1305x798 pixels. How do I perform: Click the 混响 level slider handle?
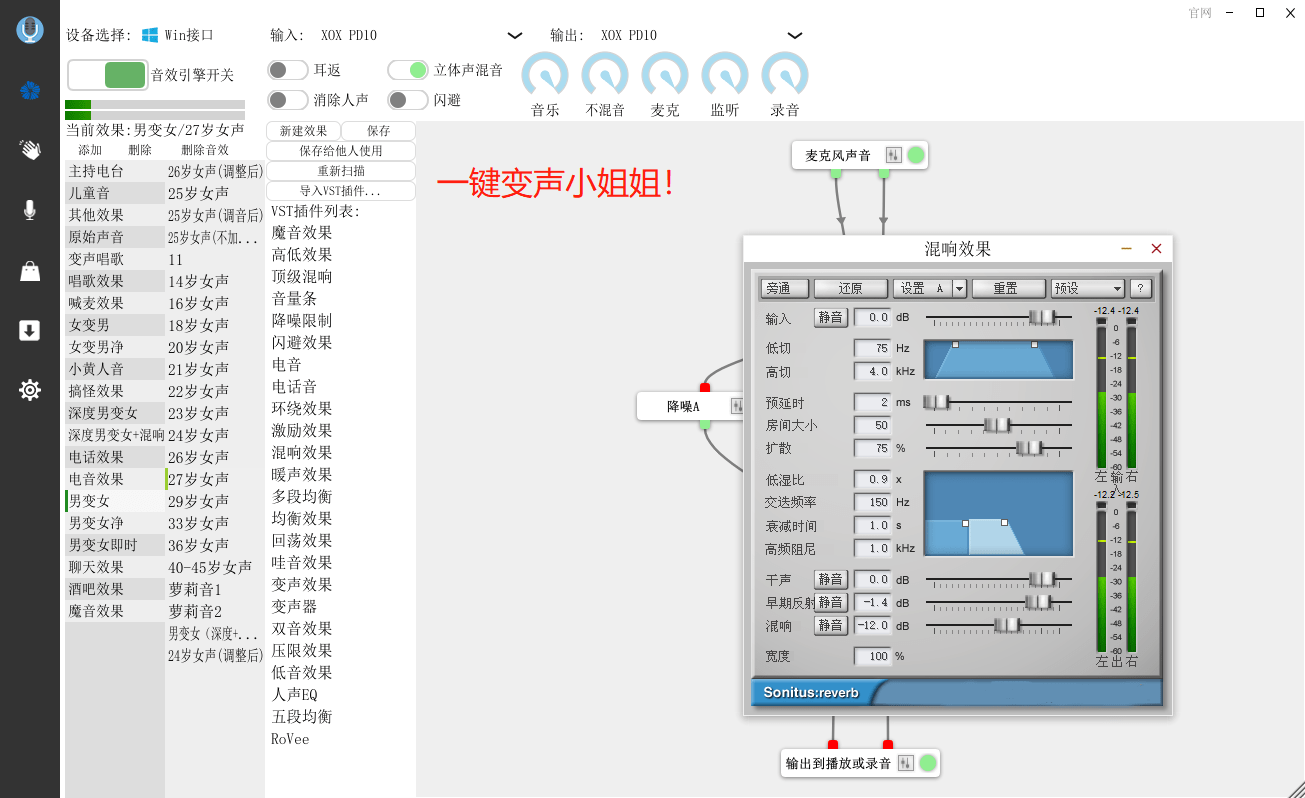point(1007,625)
